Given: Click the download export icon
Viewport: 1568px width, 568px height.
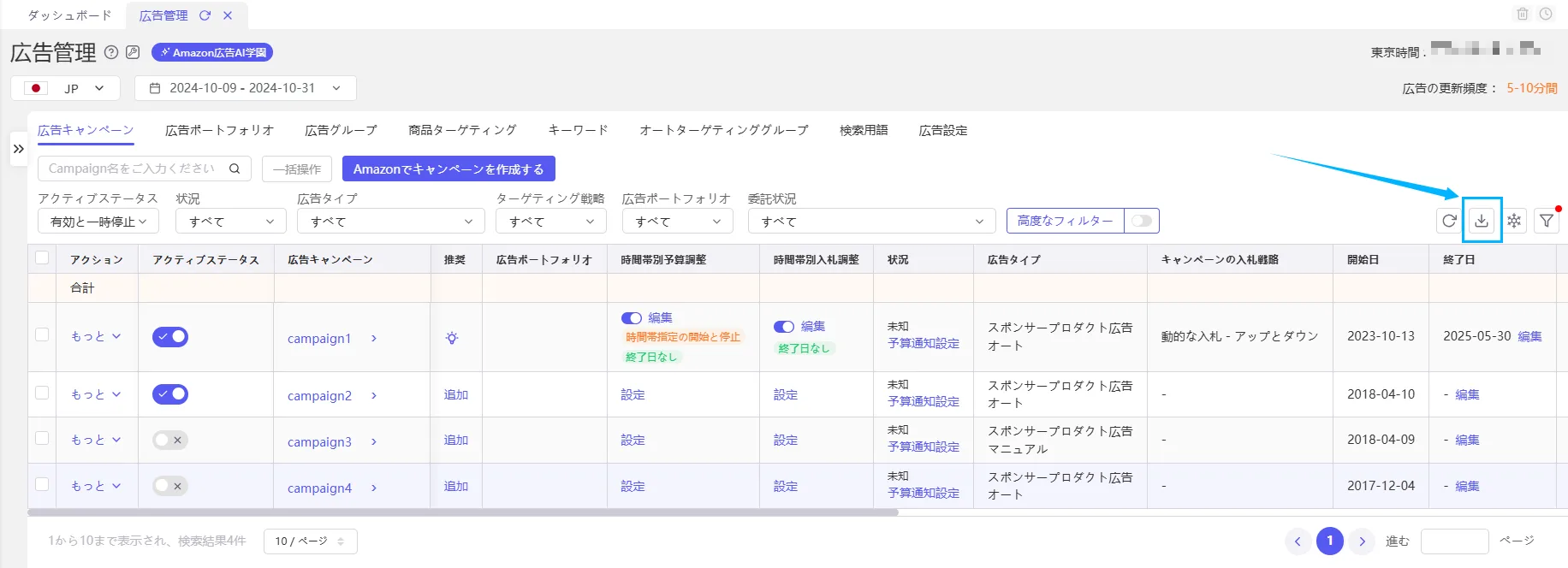Looking at the screenshot, I should (1482, 221).
